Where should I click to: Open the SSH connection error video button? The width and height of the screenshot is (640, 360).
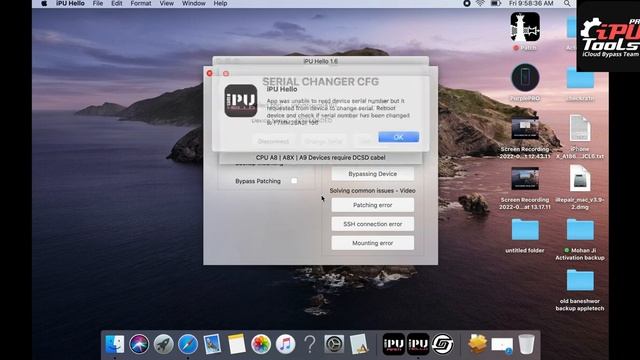(x=372, y=224)
